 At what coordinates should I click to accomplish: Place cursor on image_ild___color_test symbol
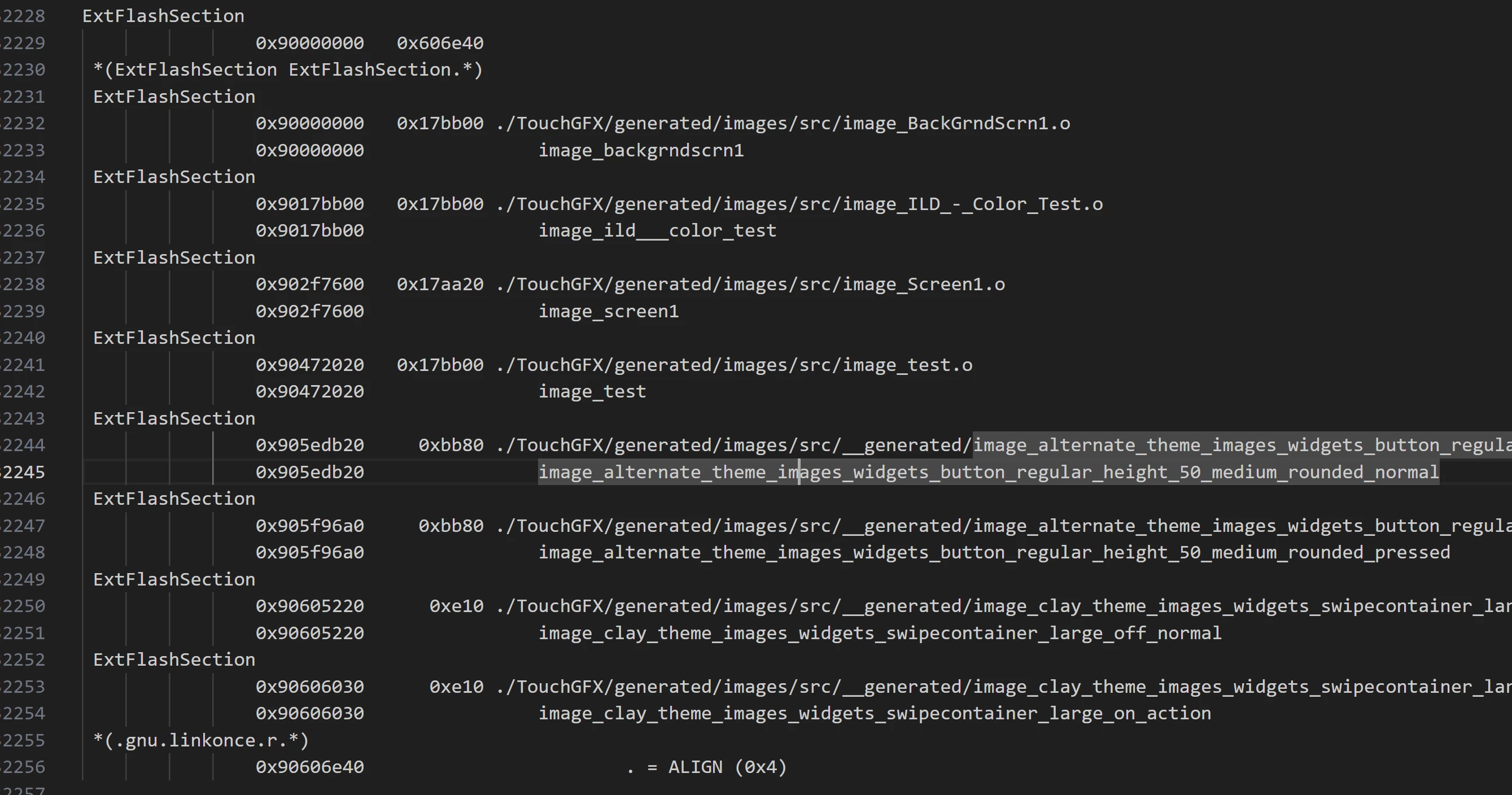pos(657,231)
